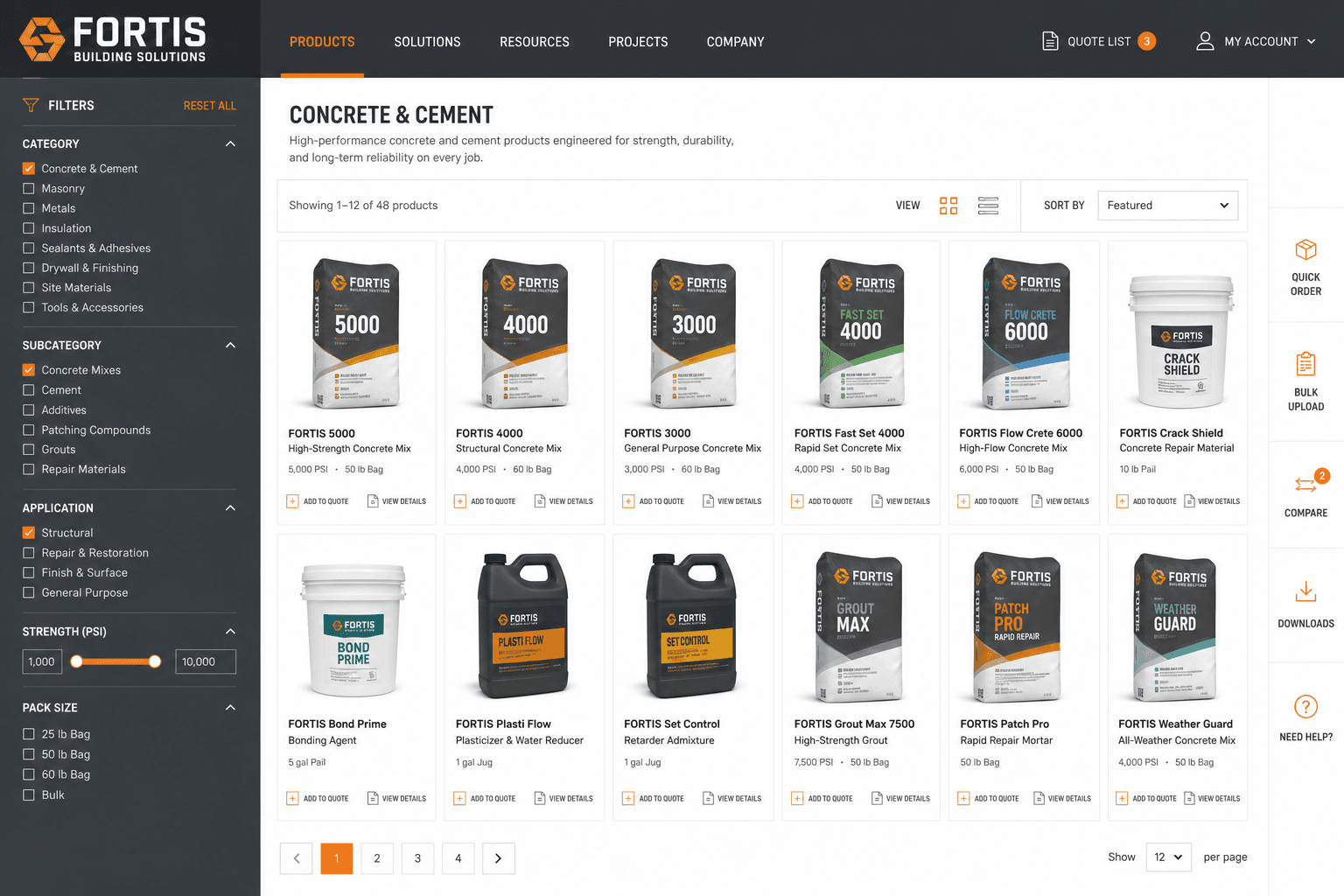Collapse the Category filter section

(x=230, y=143)
